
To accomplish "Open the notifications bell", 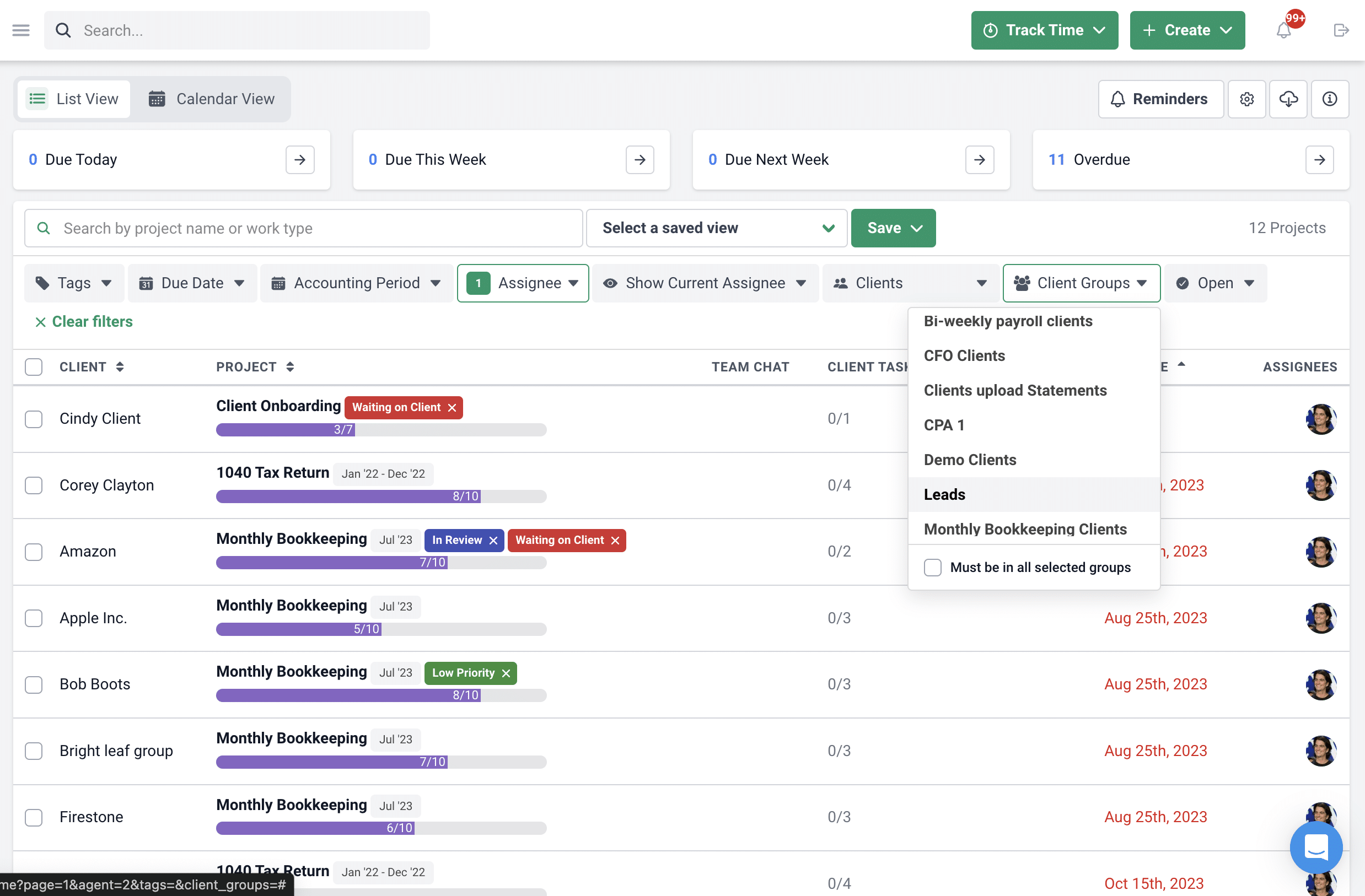I will [x=1283, y=30].
